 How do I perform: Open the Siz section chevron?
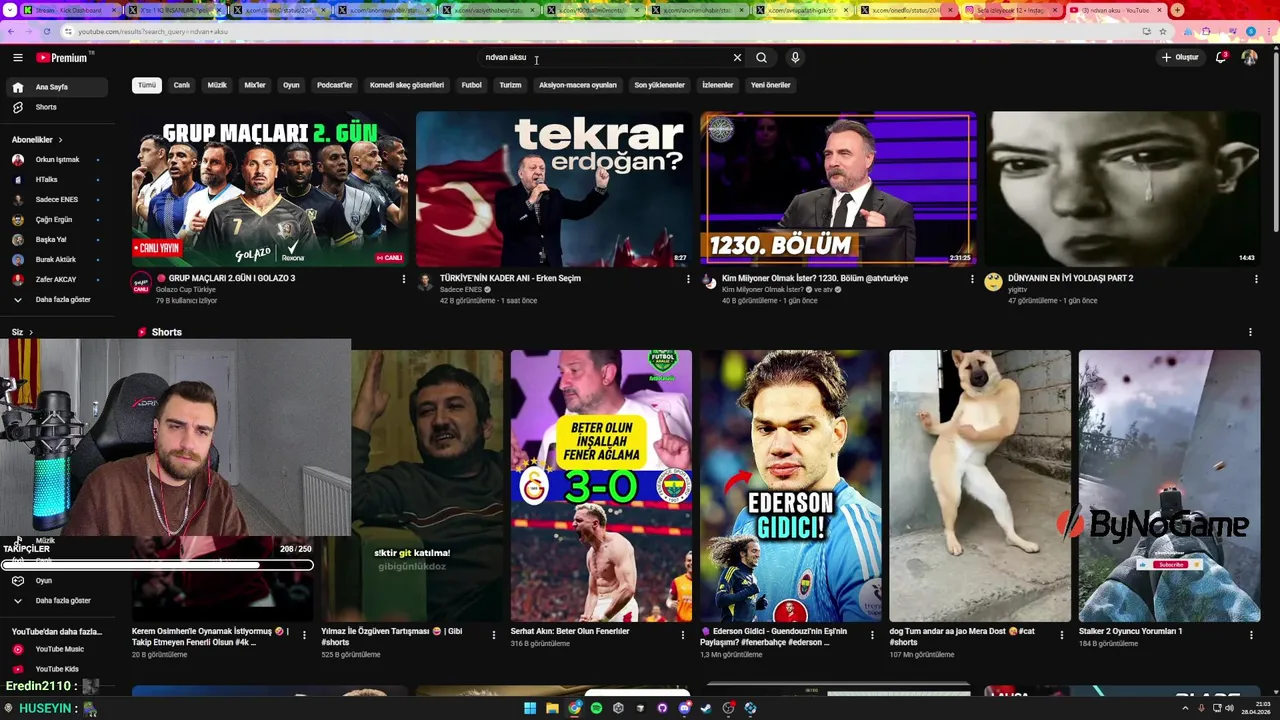[31, 332]
